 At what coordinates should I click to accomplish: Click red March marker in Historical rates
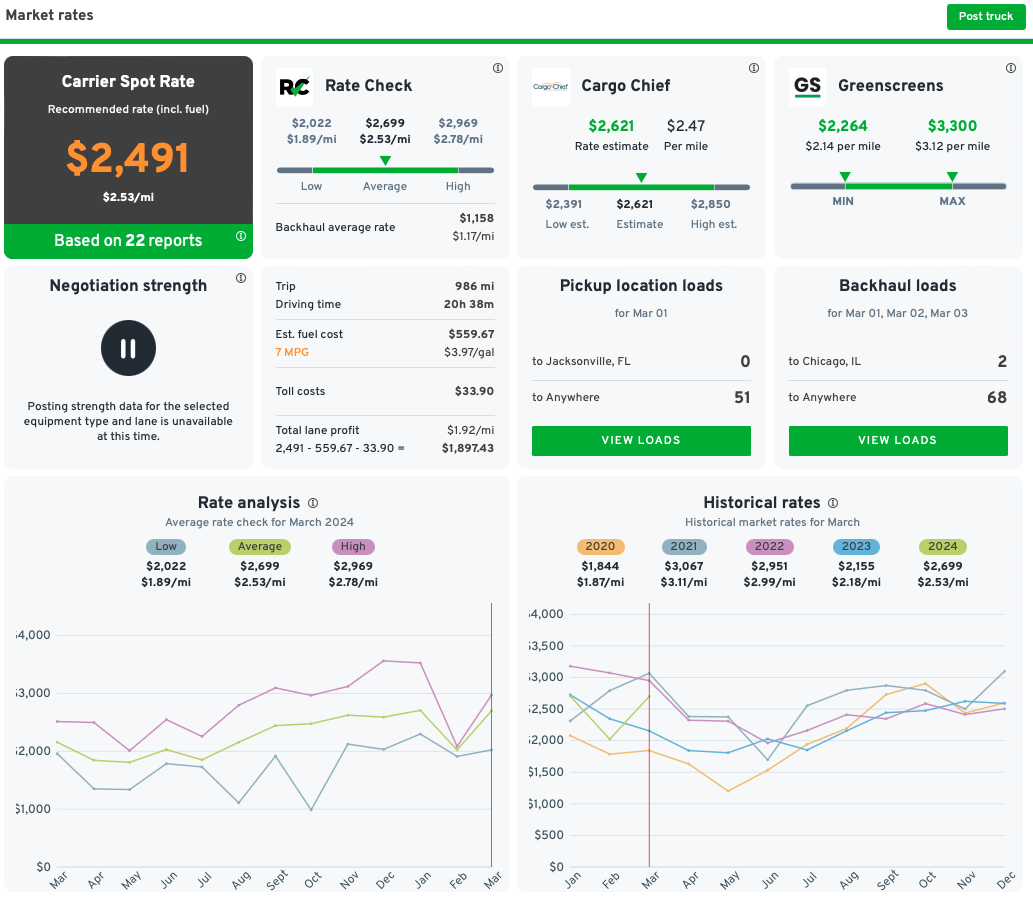[x=649, y=735]
